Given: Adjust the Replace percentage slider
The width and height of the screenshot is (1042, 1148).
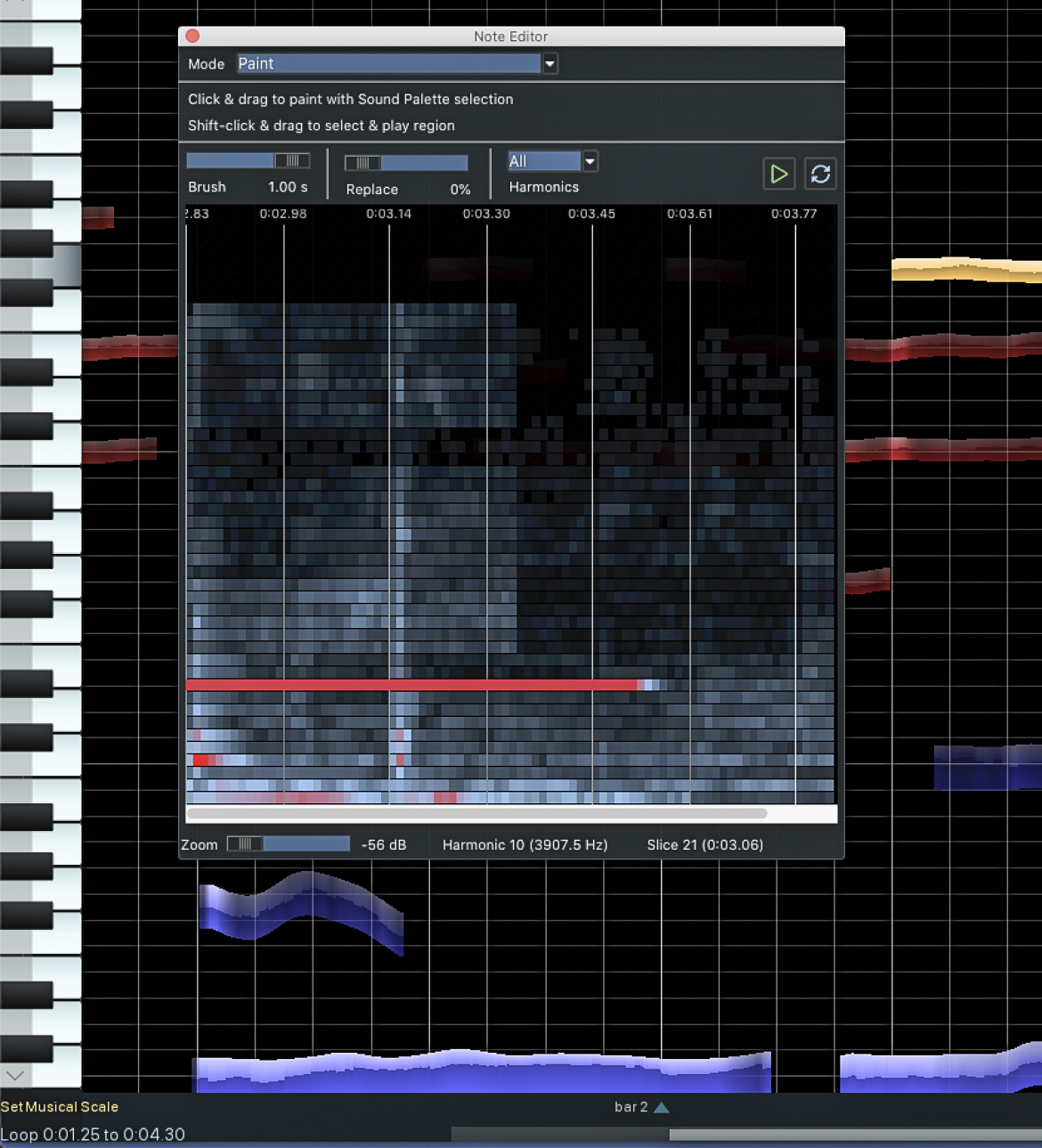Looking at the screenshot, I should click(x=406, y=162).
